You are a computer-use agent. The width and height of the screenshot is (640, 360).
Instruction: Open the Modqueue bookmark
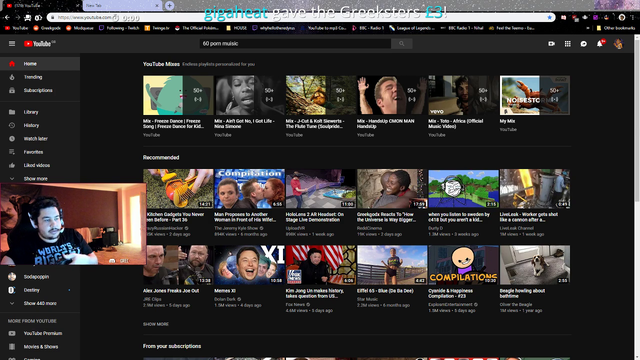click(x=80, y=28)
